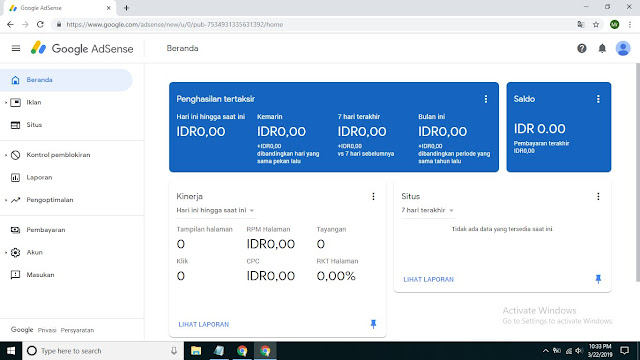Click the Akun gear icon
Viewport: 640px width, 360px height.
click(x=16, y=252)
